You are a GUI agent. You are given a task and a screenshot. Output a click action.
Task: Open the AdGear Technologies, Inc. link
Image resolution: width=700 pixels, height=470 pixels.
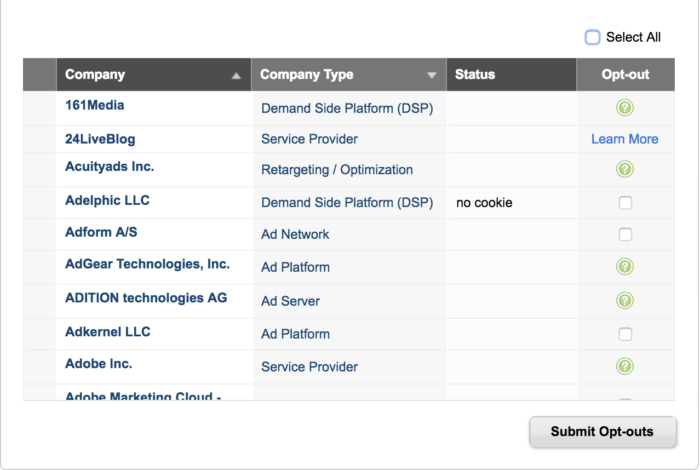pyautogui.click(x=147, y=264)
